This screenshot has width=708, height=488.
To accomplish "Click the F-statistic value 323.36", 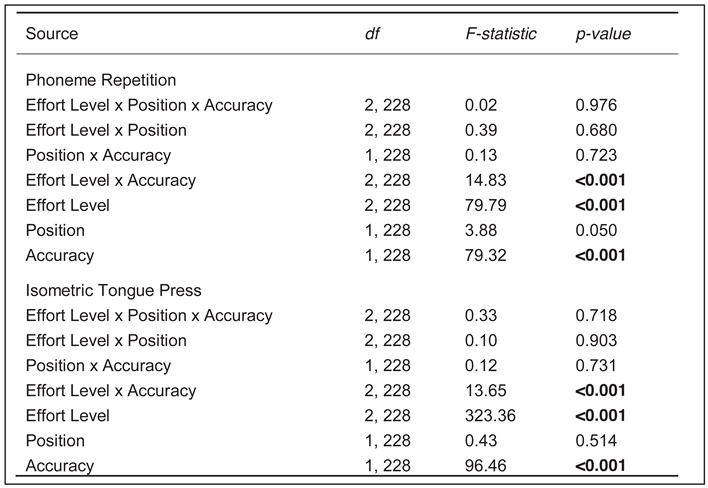I will coord(488,415).
